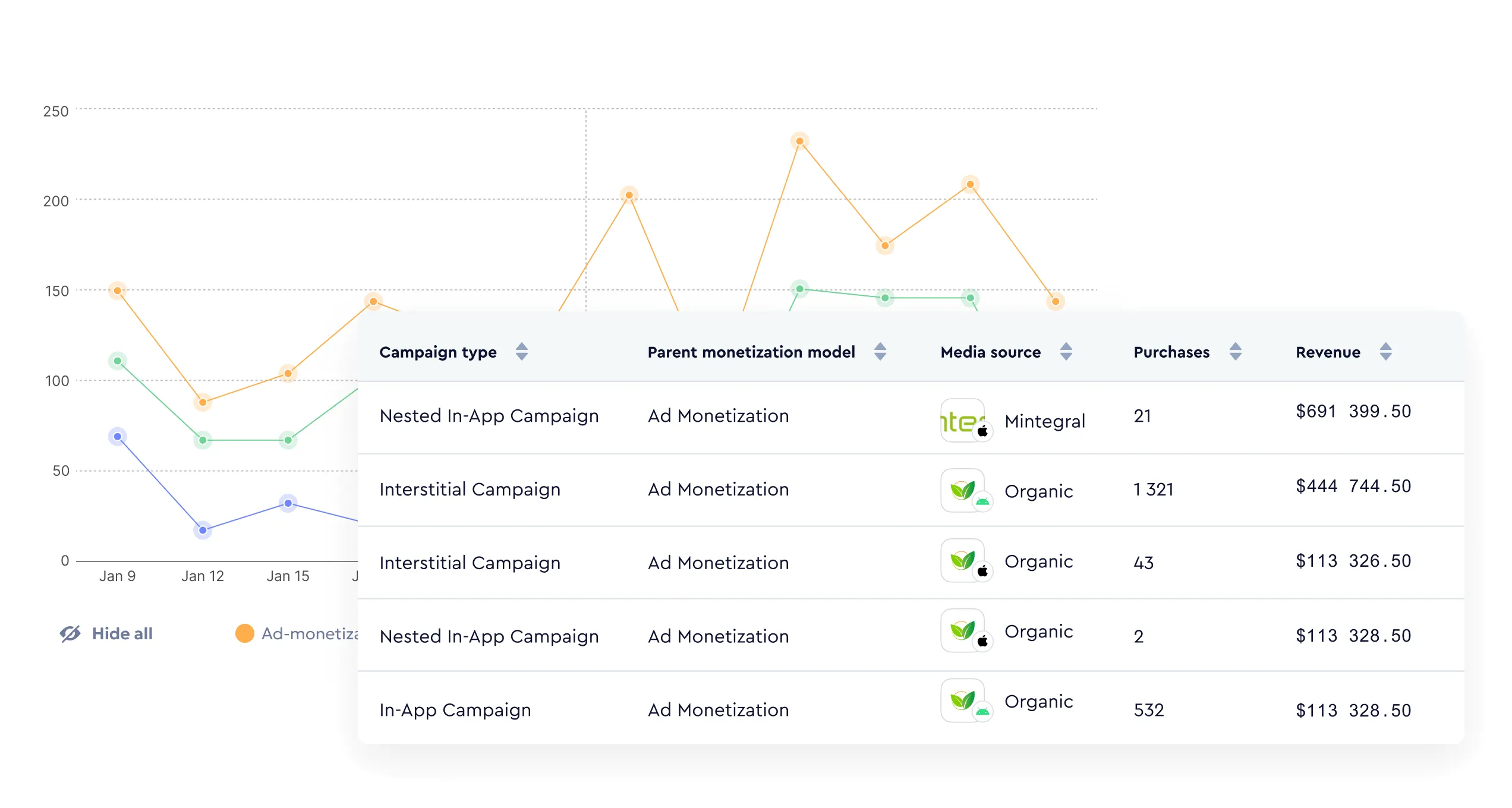Viewport: 1512px width, 808px height.
Task: Sort by Campaign type arrows
Action: [521, 352]
